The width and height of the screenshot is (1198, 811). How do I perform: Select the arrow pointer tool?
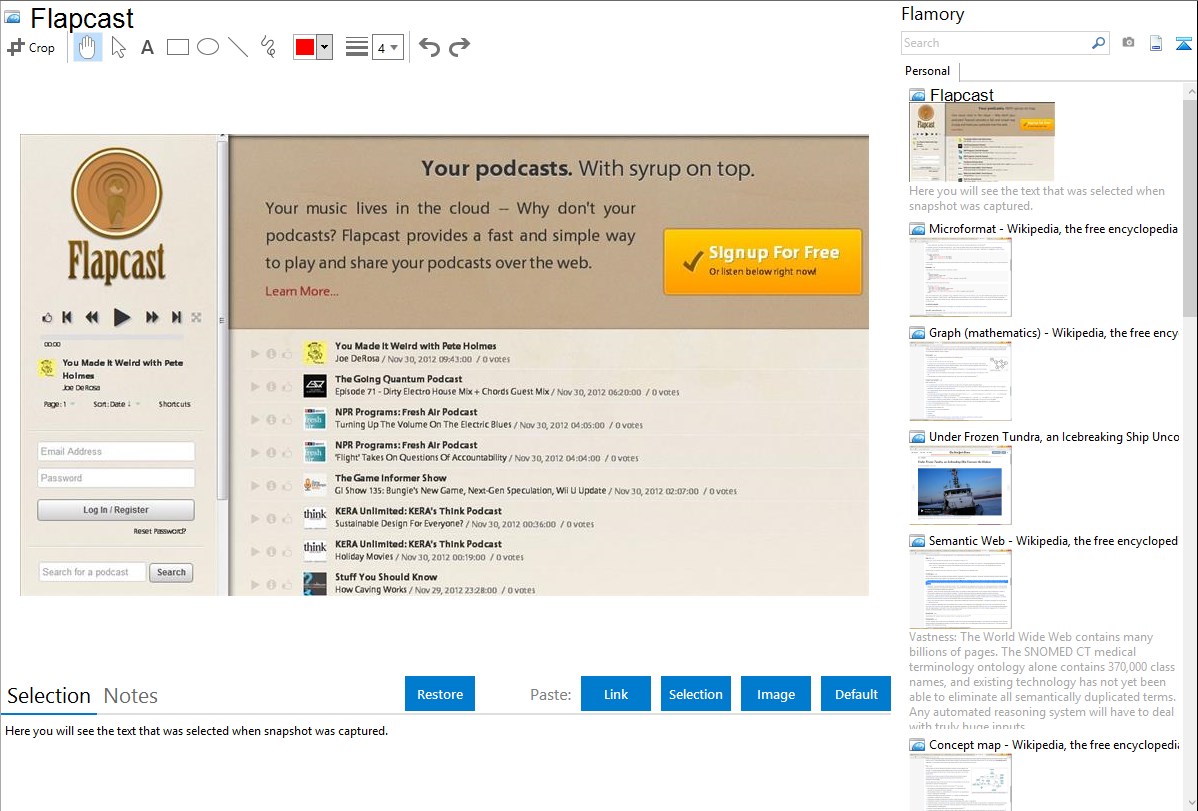(x=118, y=47)
